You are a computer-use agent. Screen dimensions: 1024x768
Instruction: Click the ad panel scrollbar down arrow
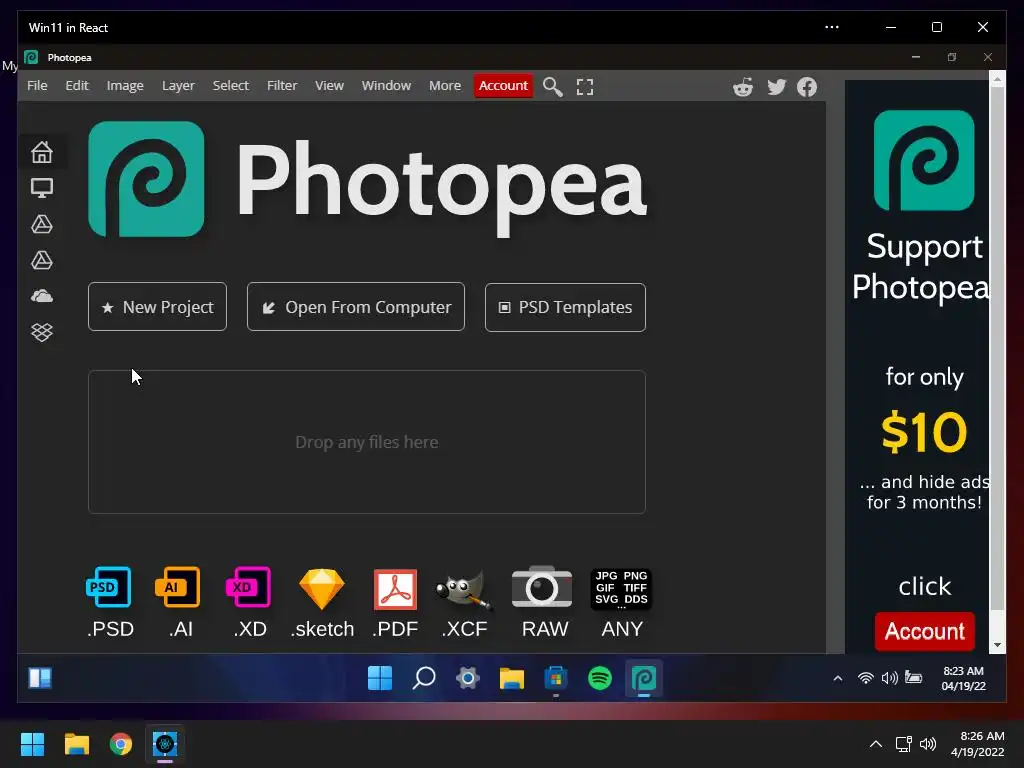[x=997, y=645]
